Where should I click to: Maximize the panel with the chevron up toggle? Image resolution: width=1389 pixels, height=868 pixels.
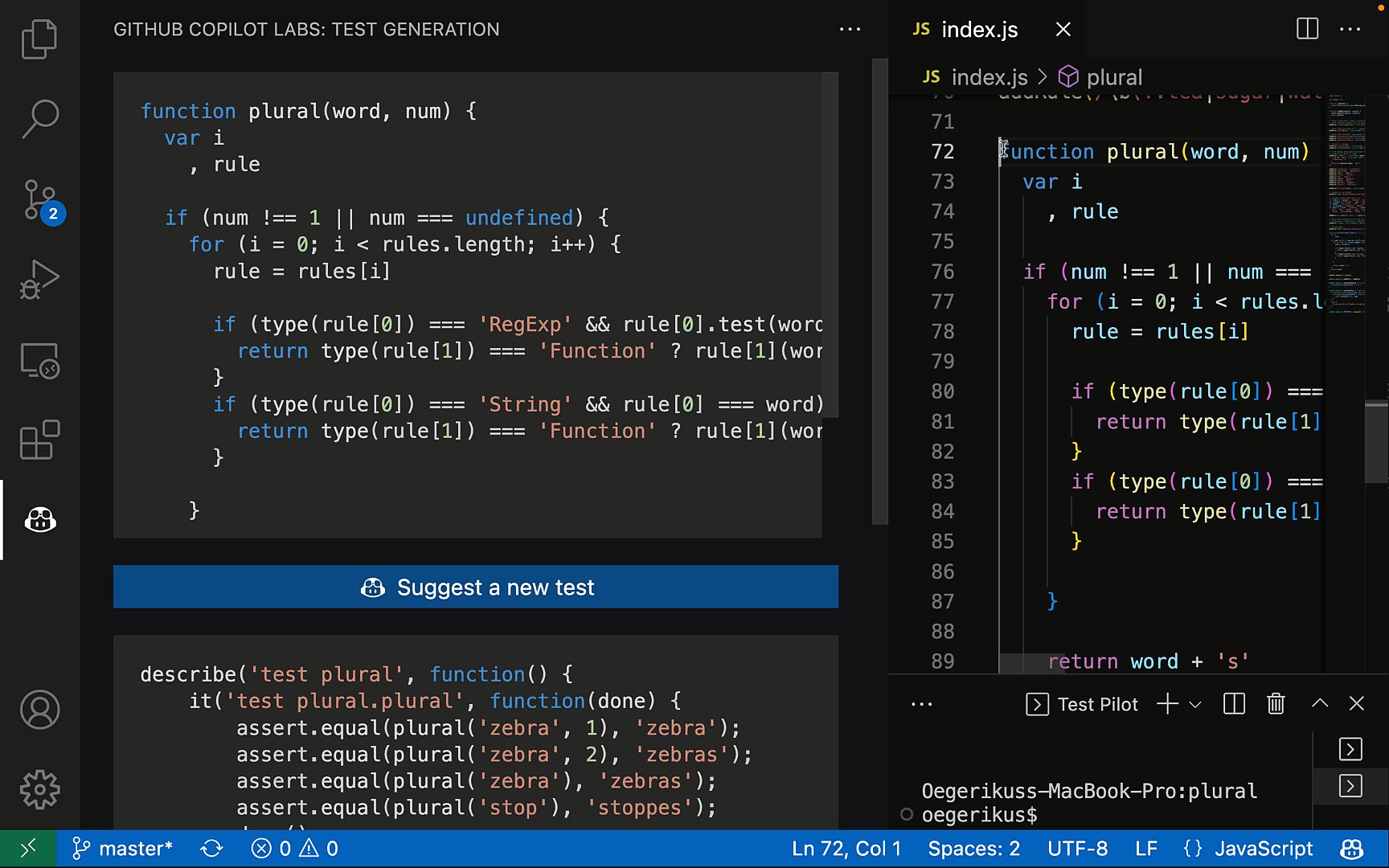[x=1319, y=704]
